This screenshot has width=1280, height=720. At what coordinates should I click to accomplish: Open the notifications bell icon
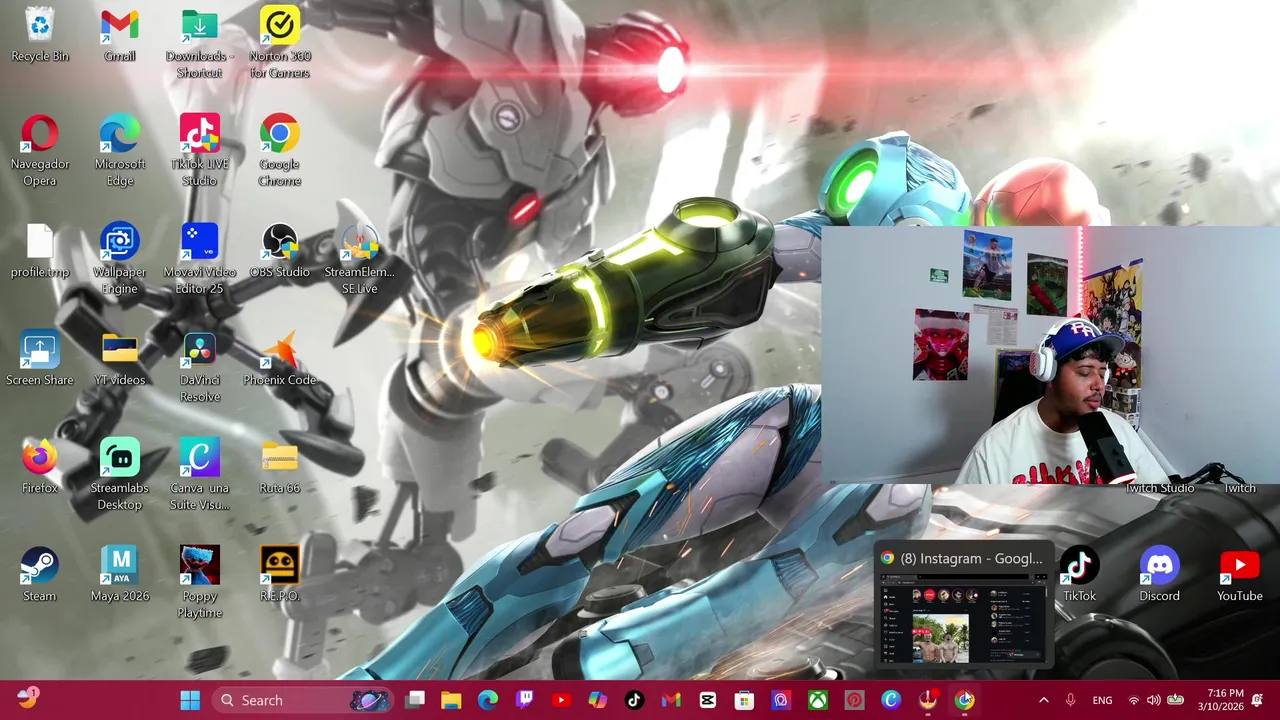1258,700
